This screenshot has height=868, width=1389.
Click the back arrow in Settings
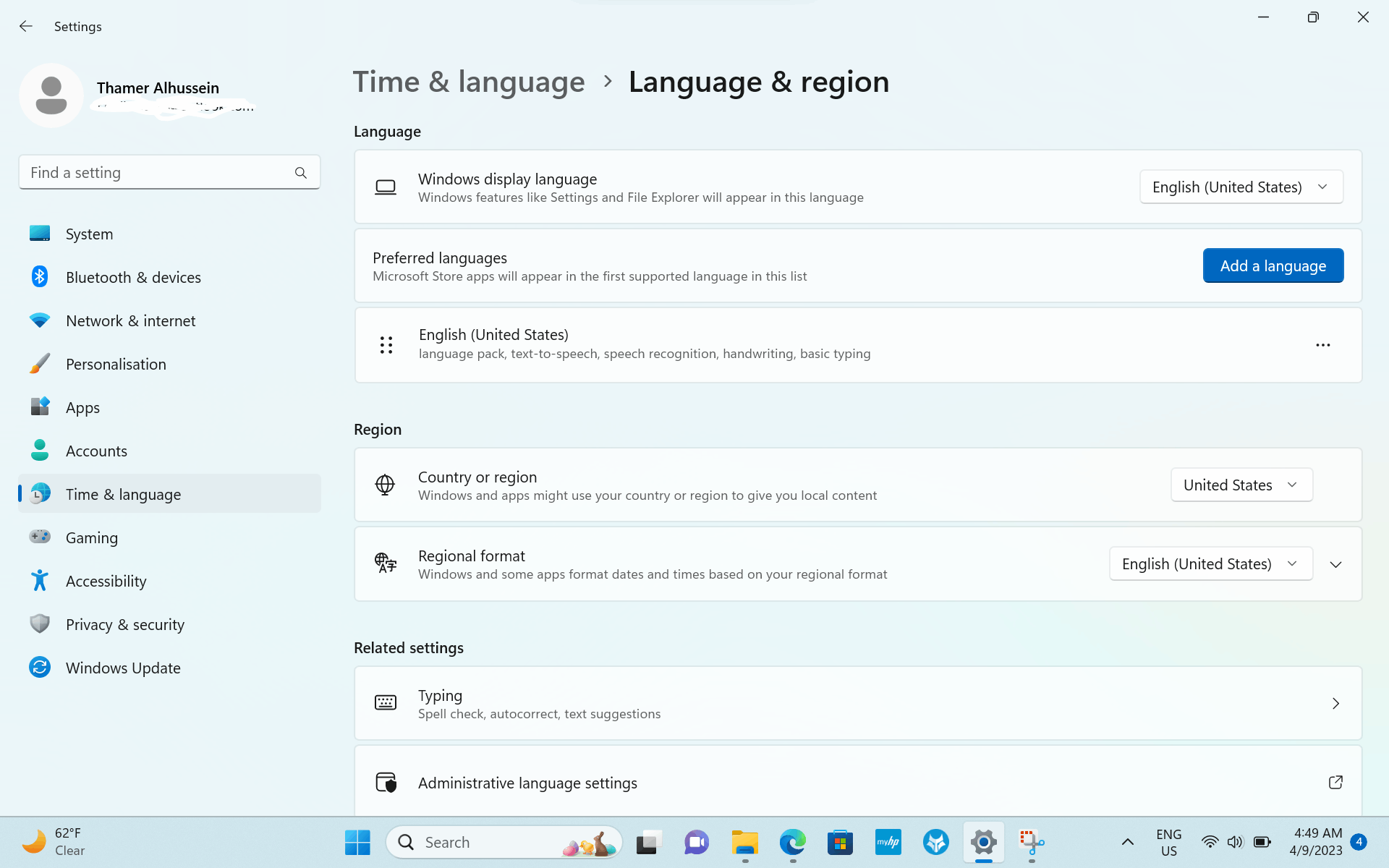pyautogui.click(x=26, y=27)
